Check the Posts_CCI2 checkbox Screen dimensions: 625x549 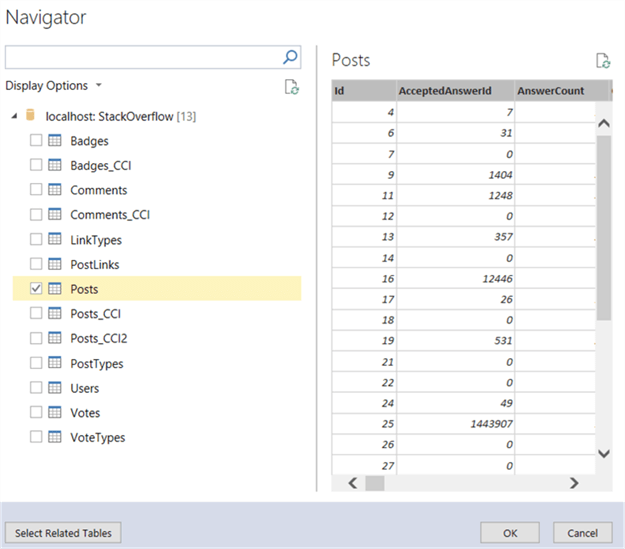click(36, 338)
